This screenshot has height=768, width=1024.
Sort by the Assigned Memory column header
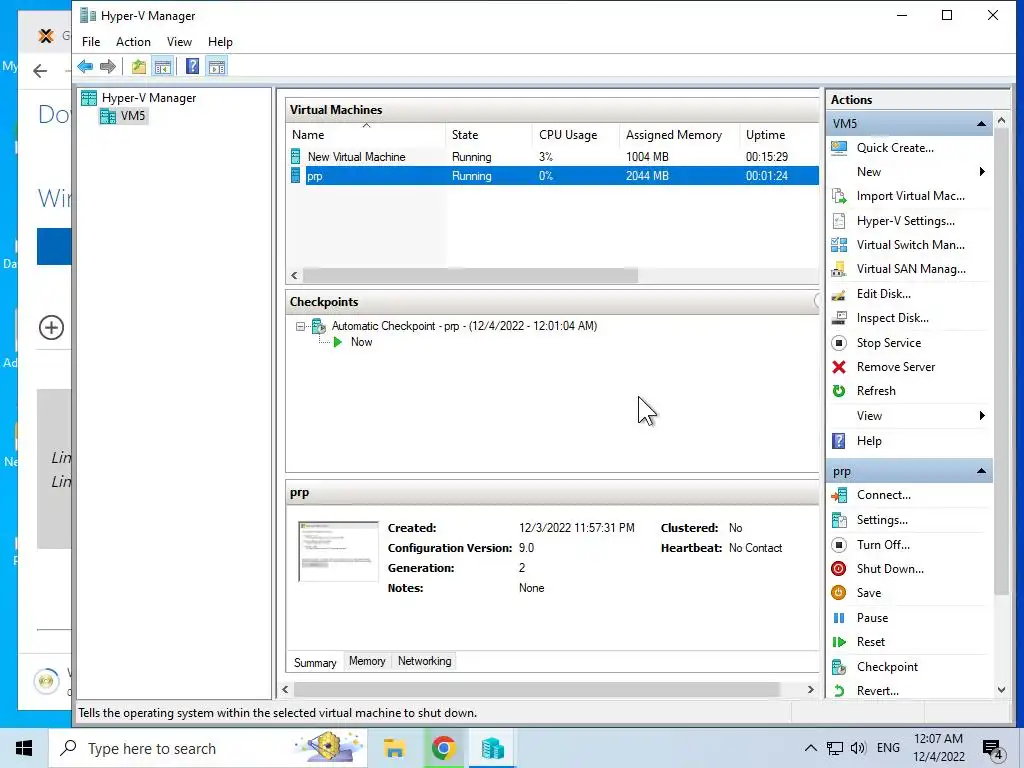tap(679, 135)
